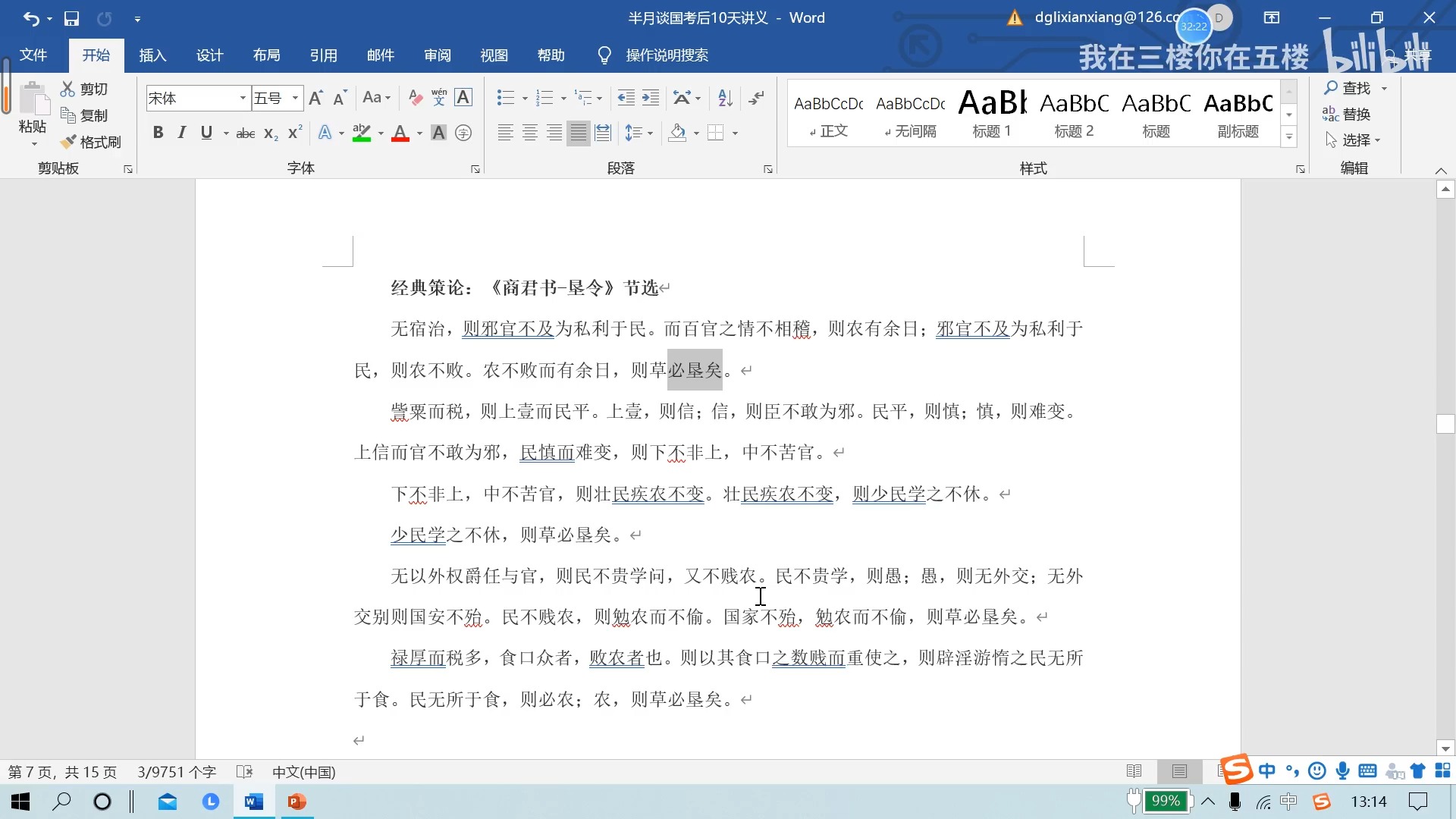Switch to 审阅 Review tab
This screenshot has height=819, width=1456.
tap(437, 55)
